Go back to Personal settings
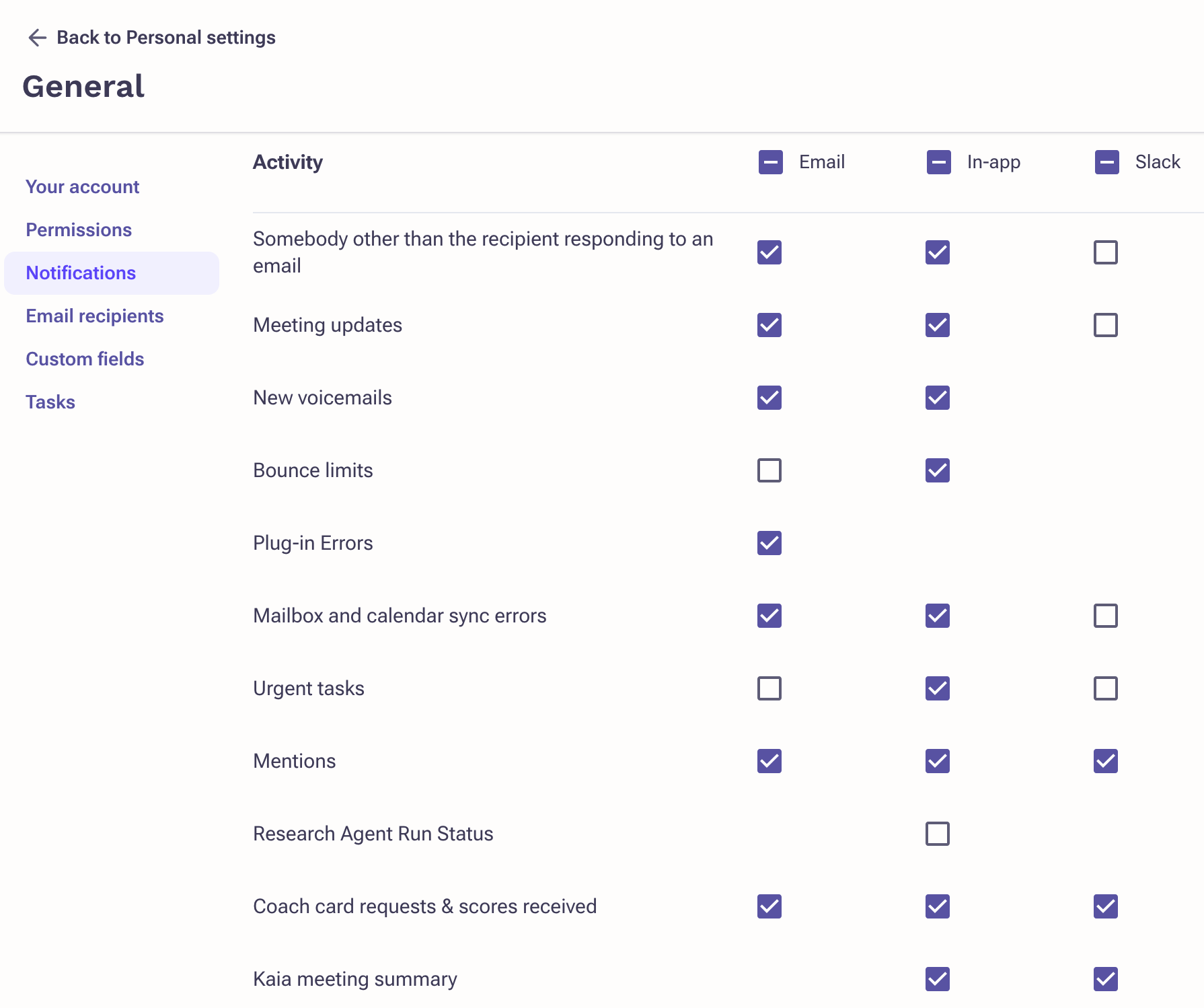This screenshot has height=1008, width=1204. pos(165,38)
